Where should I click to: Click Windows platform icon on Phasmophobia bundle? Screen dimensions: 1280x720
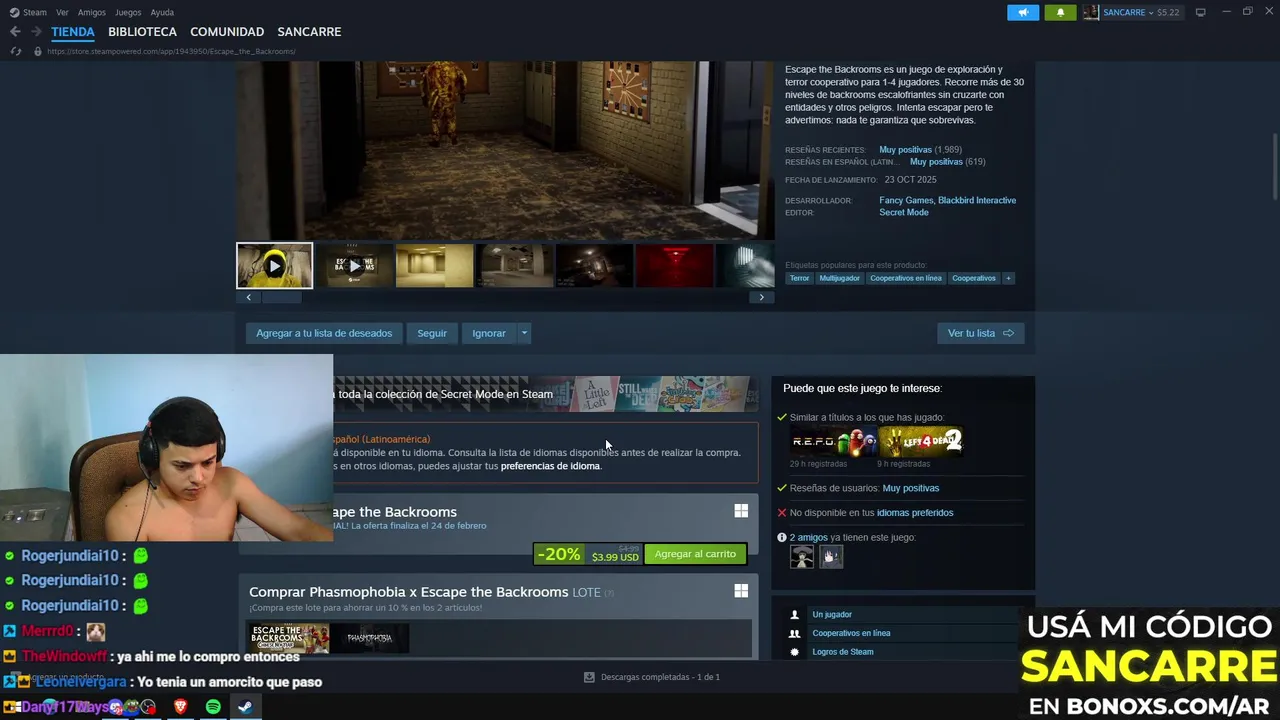pos(741,591)
